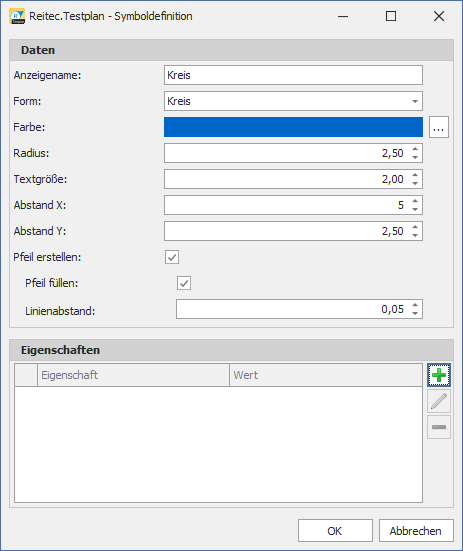Click the blue Farbe color swatch
The width and height of the screenshot is (463, 551).
[x=293, y=127]
